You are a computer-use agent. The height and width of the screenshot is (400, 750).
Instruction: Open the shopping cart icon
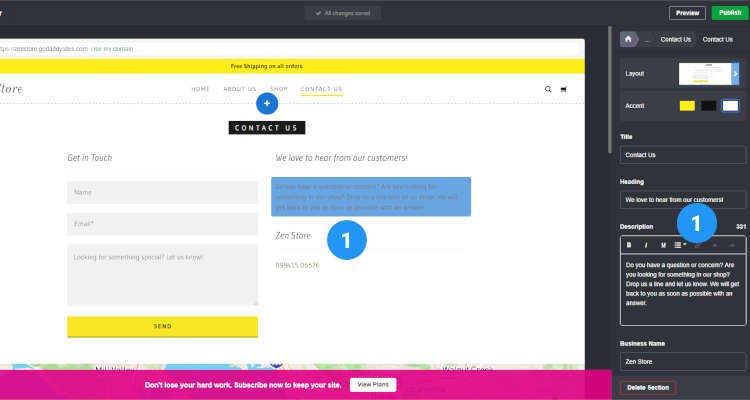pyautogui.click(x=564, y=89)
